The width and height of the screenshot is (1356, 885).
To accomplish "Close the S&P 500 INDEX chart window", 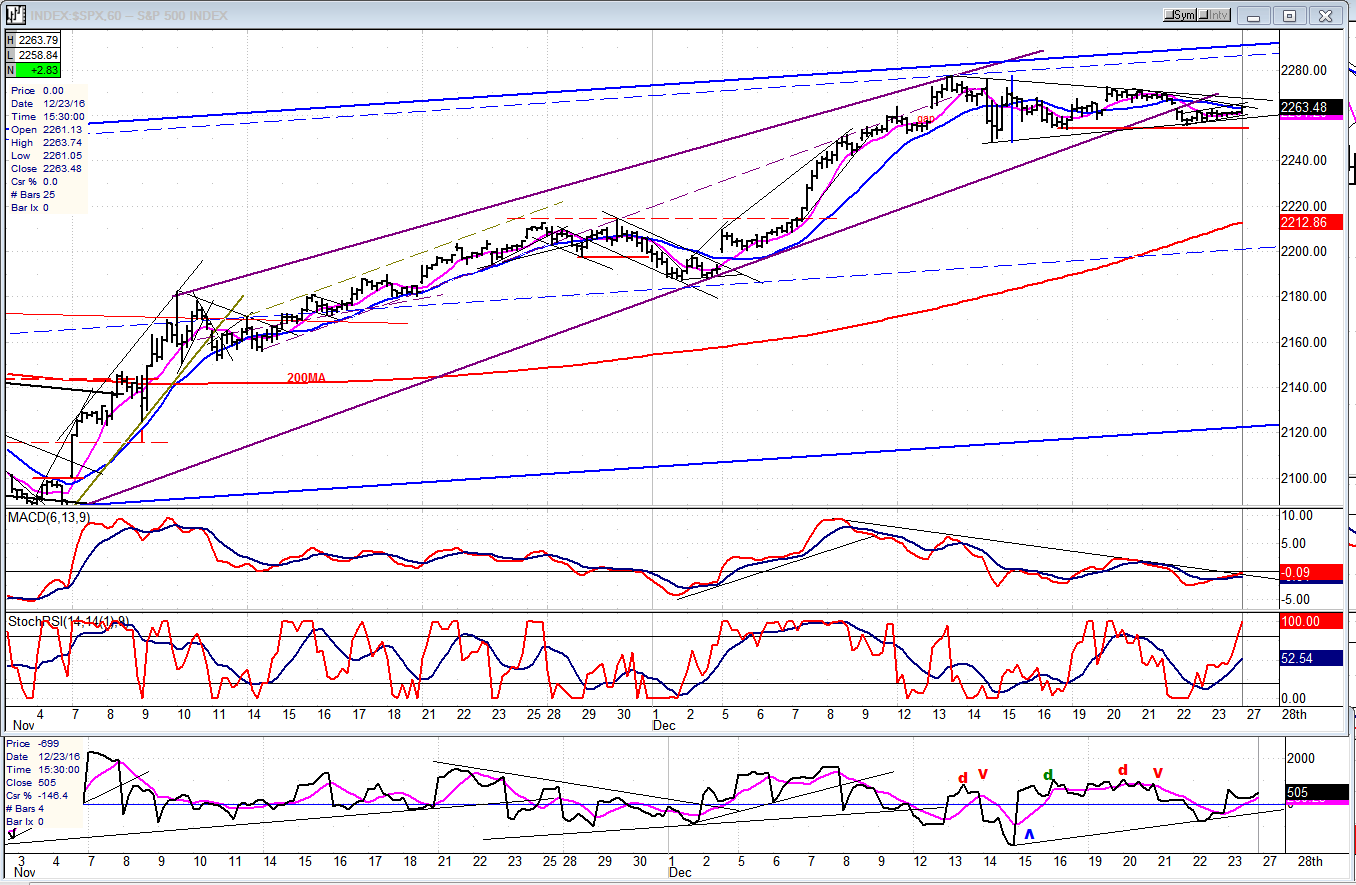I will pos(1327,15).
